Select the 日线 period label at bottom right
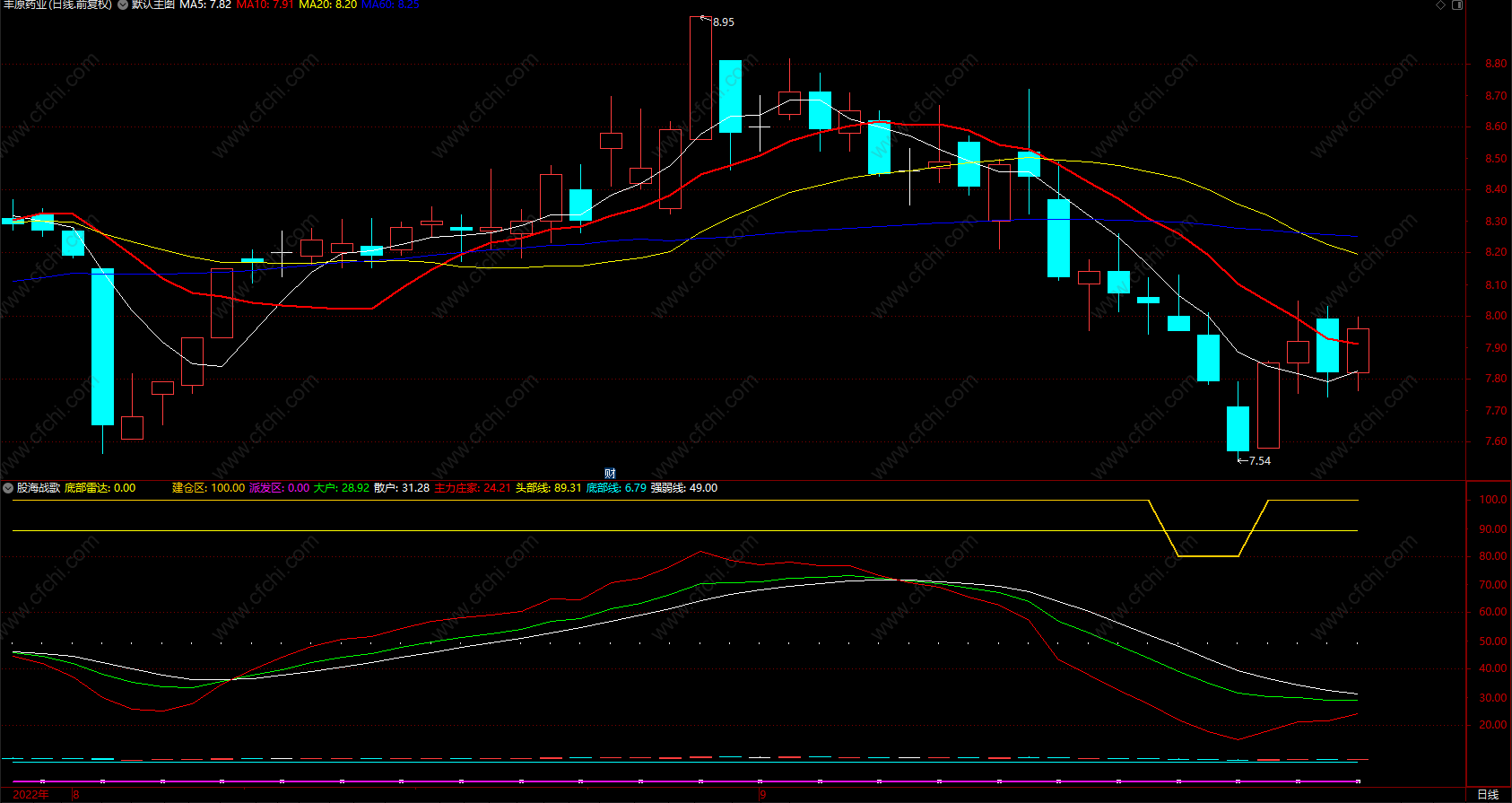Screen dimensions: 1512x803 point(1488,794)
